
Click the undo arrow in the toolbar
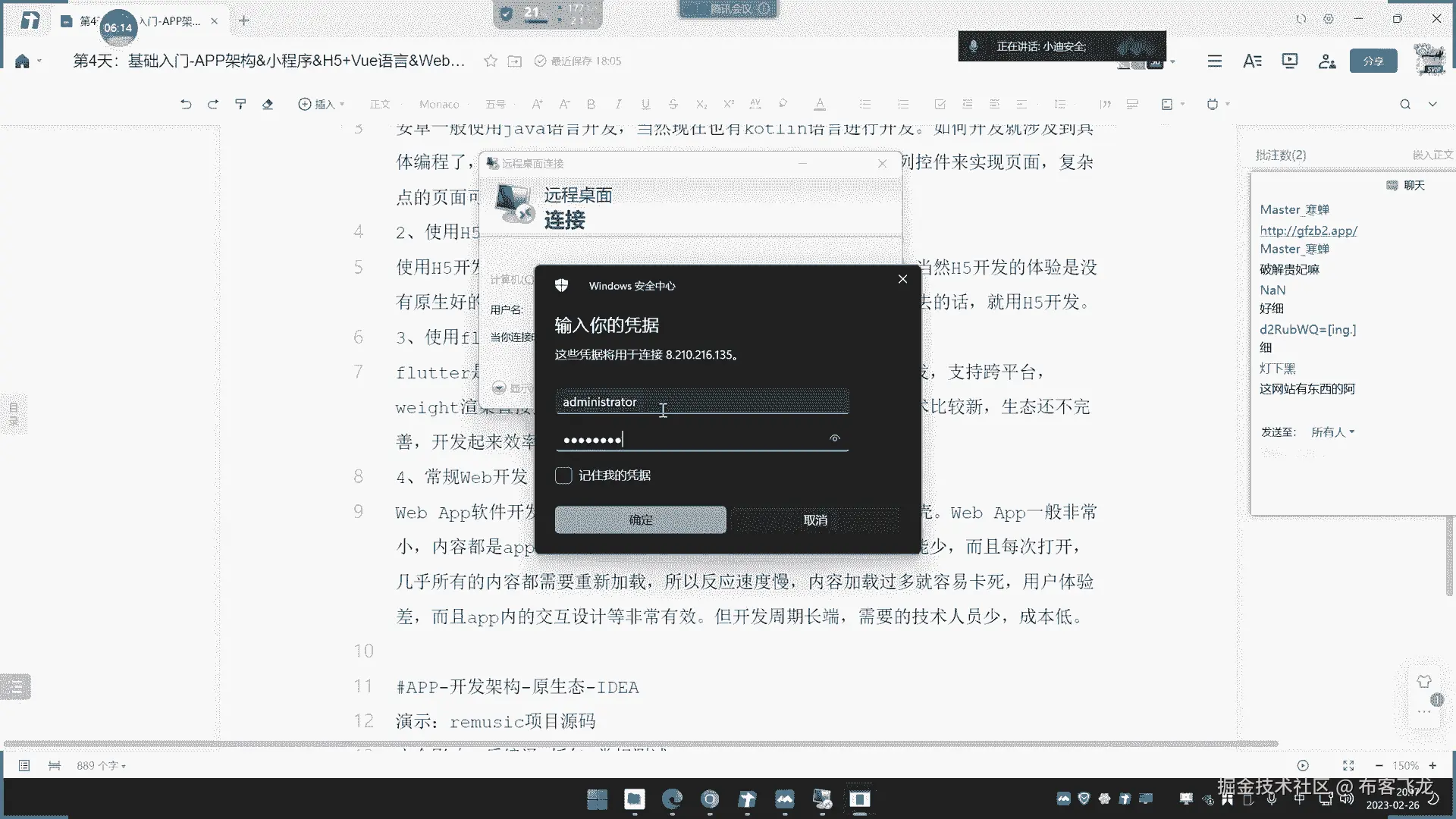pos(186,104)
